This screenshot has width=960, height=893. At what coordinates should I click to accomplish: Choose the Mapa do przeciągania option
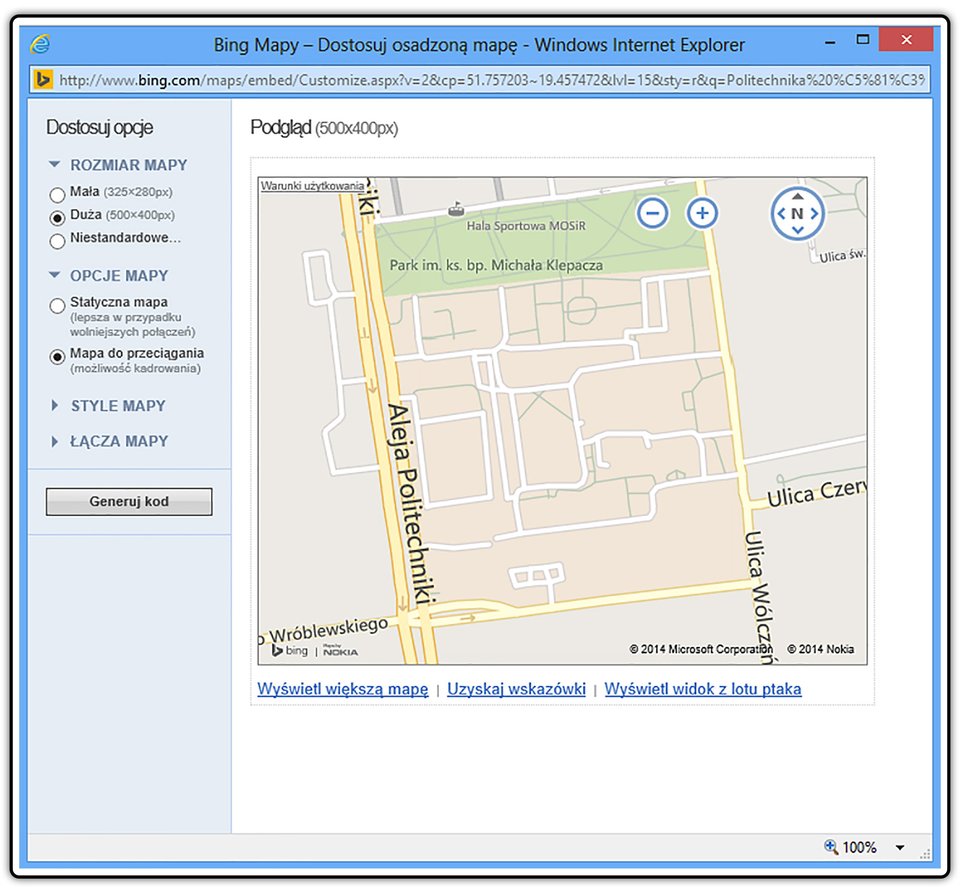point(57,357)
